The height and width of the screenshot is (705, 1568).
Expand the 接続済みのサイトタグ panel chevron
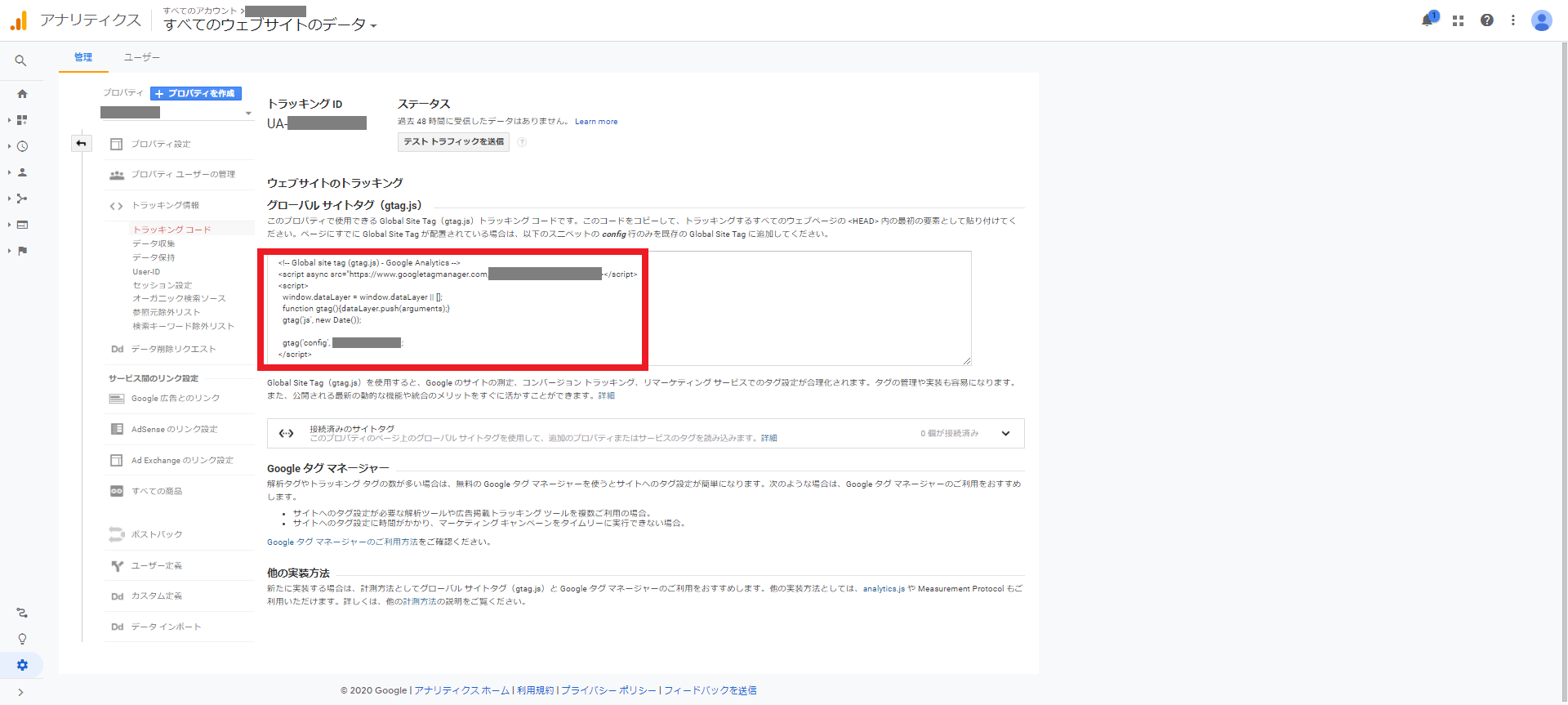[x=1005, y=434]
